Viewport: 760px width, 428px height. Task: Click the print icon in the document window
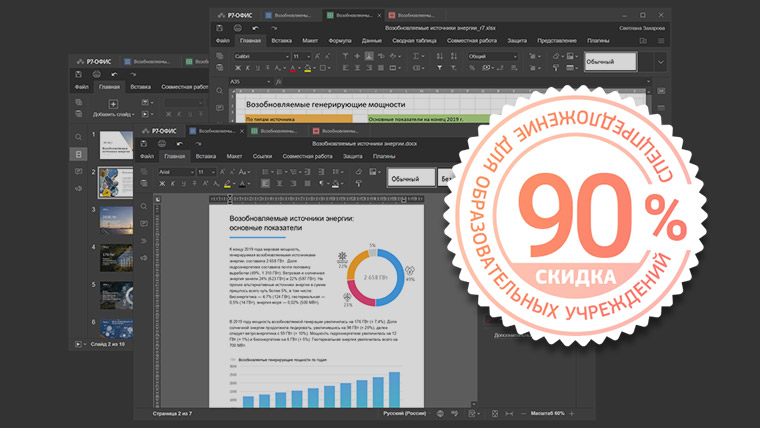pos(164,144)
